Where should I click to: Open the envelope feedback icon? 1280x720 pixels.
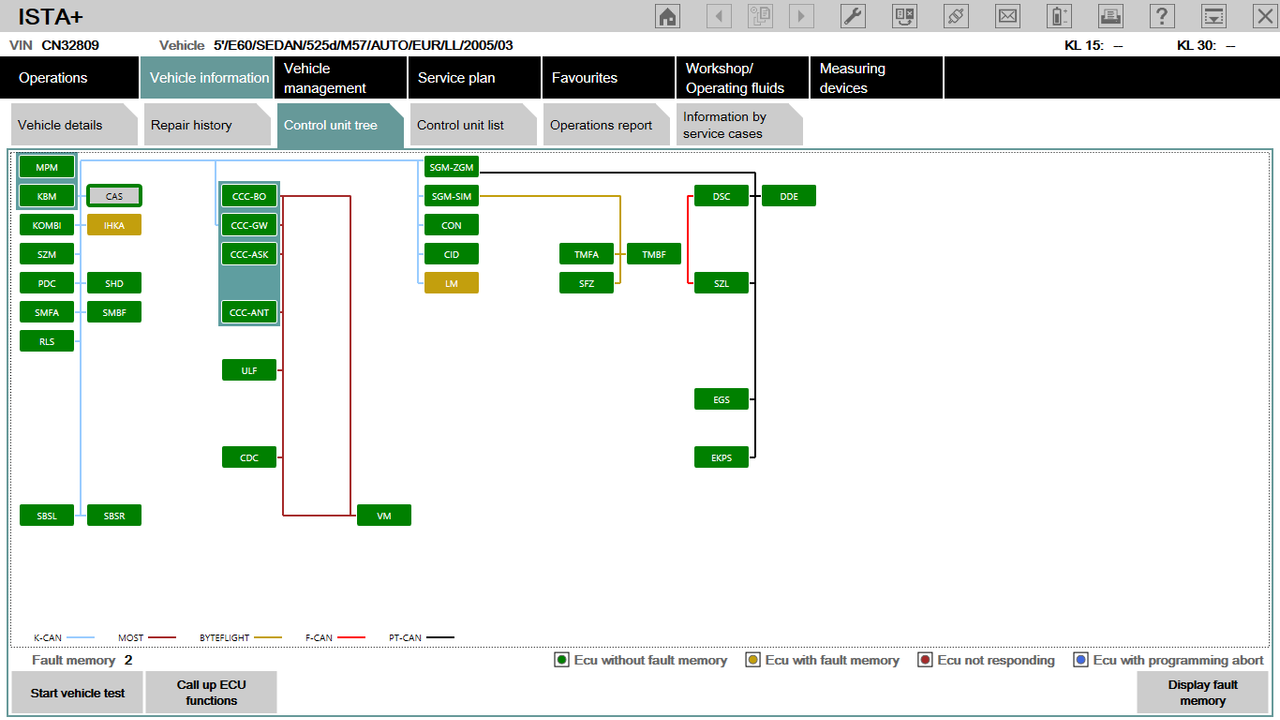[1008, 15]
